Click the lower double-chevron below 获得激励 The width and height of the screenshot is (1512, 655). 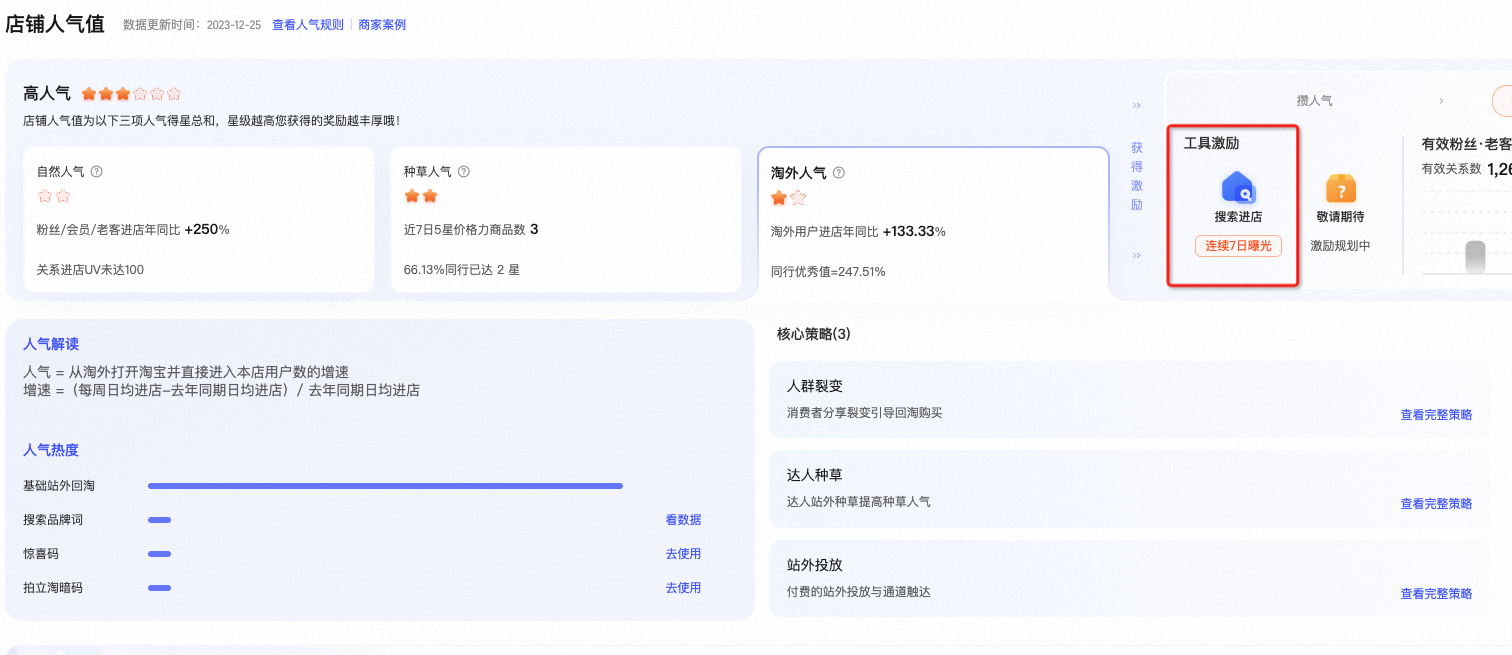tap(1136, 256)
